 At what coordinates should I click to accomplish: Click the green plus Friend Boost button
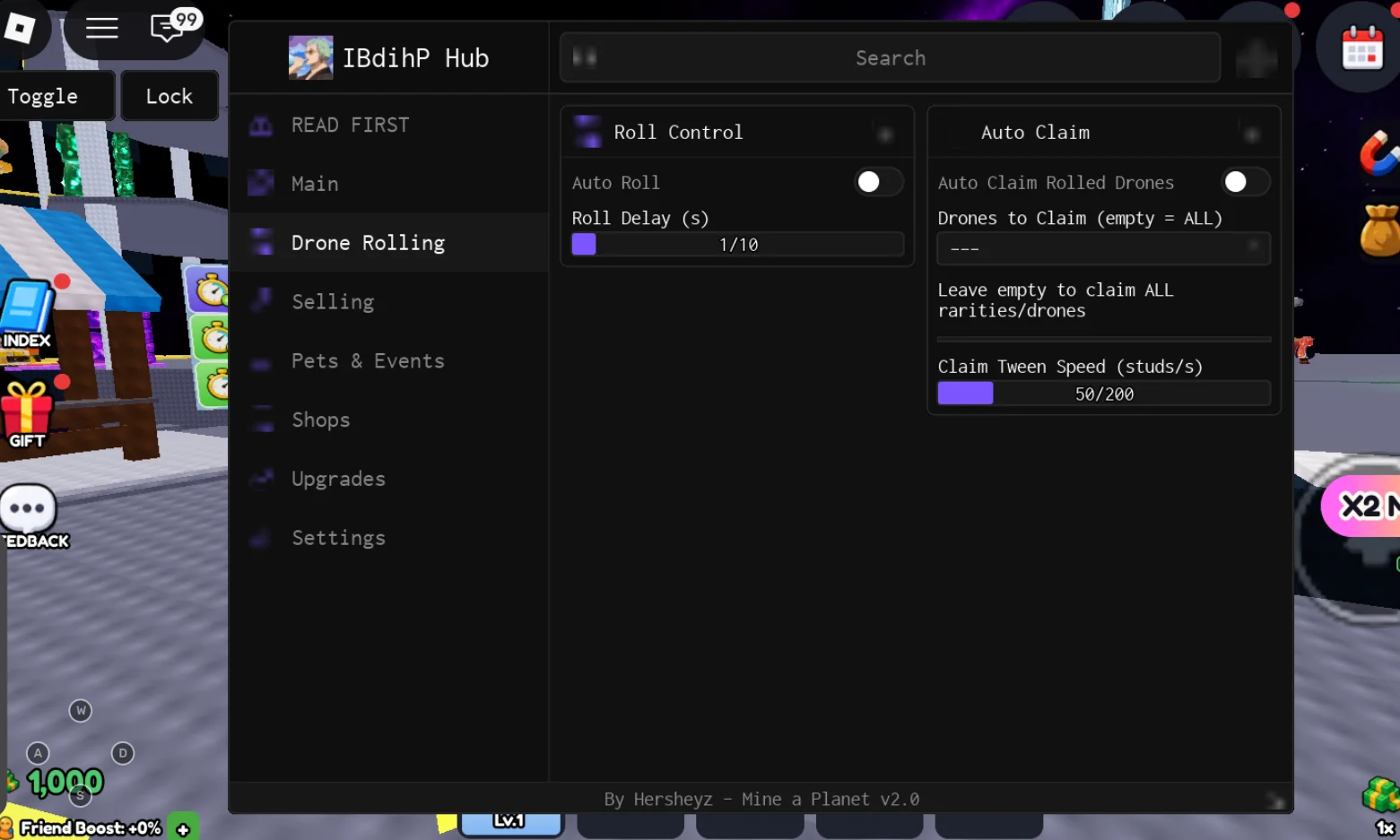coord(183,829)
